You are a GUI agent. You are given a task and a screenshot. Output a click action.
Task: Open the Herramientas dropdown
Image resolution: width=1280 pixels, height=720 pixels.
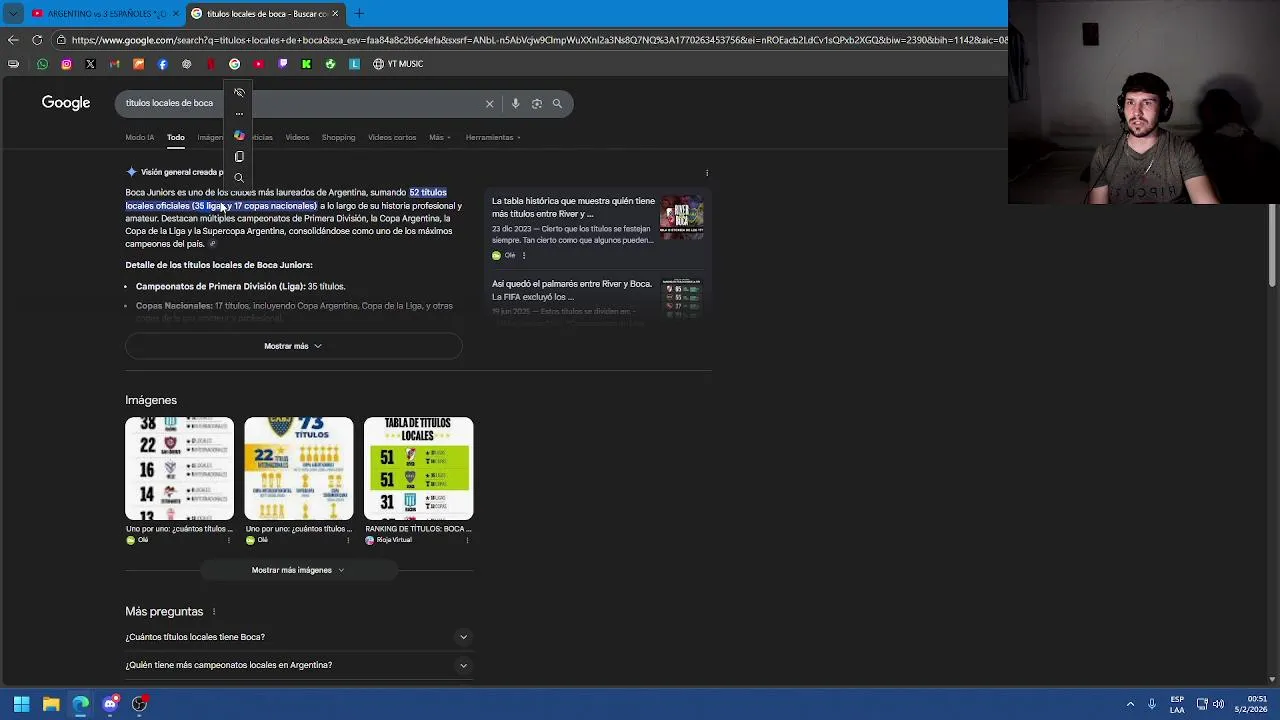click(x=493, y=137)
